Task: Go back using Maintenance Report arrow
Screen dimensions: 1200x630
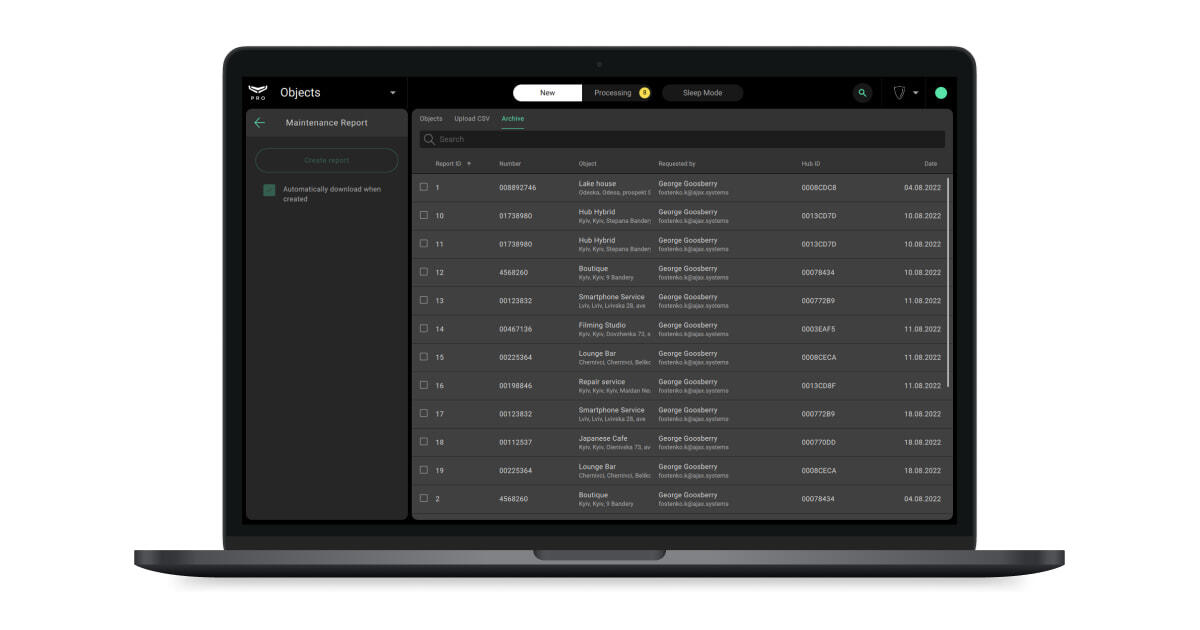Action: 260,123
